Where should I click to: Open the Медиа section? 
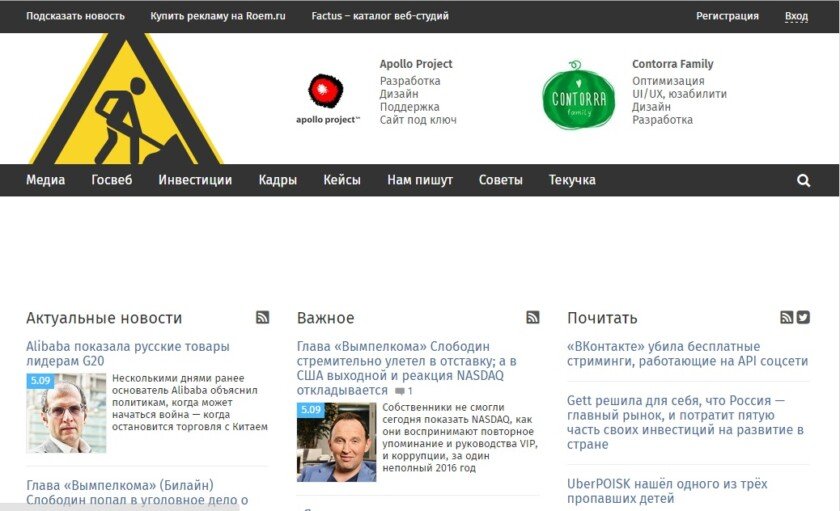(x=46, y=180)
